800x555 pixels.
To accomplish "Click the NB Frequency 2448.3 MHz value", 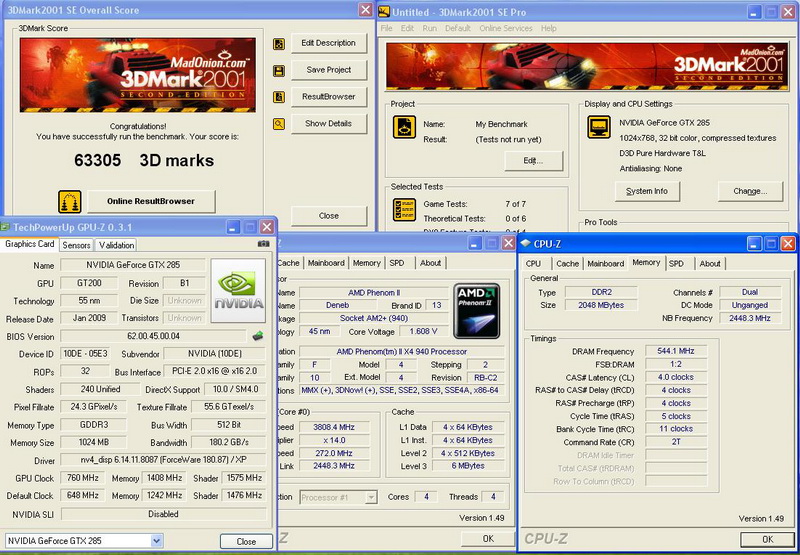I will [750, 318].
